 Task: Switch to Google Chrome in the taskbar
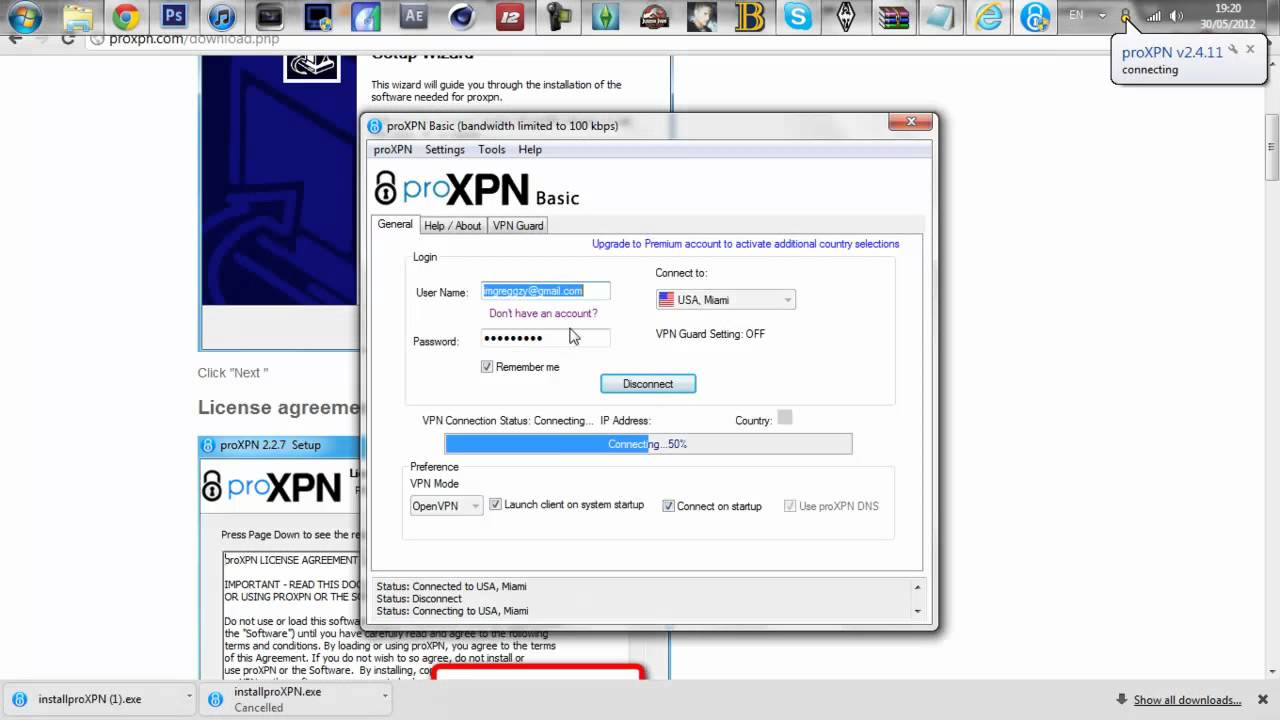(126, 17)
